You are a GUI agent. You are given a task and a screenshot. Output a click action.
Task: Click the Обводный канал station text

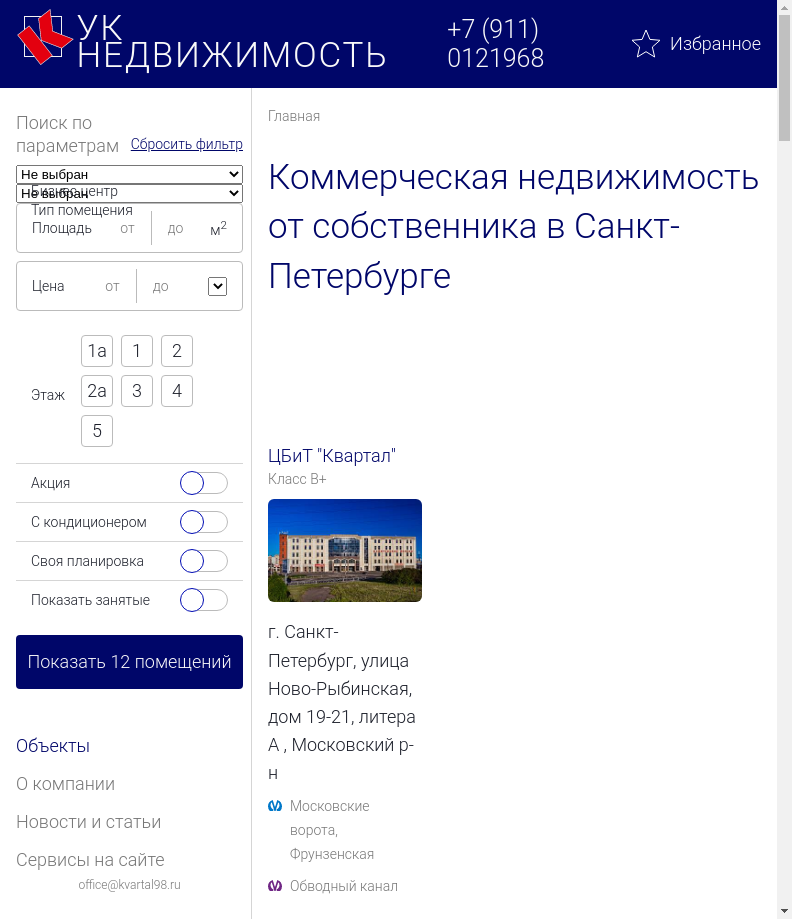pyautogui.click(x=344, y=886)
